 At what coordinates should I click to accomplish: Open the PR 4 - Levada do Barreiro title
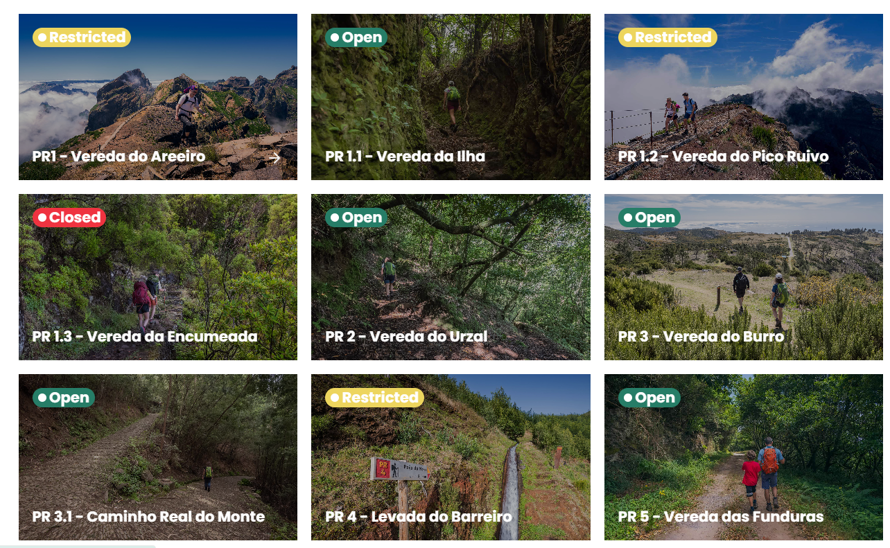[418, 516]
